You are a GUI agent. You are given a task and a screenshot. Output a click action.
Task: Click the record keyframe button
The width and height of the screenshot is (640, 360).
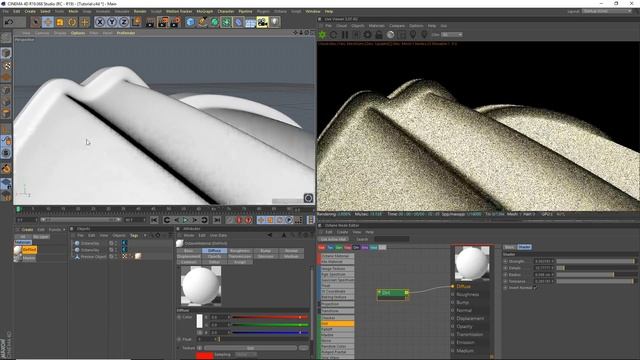click(x=239, y=220)
